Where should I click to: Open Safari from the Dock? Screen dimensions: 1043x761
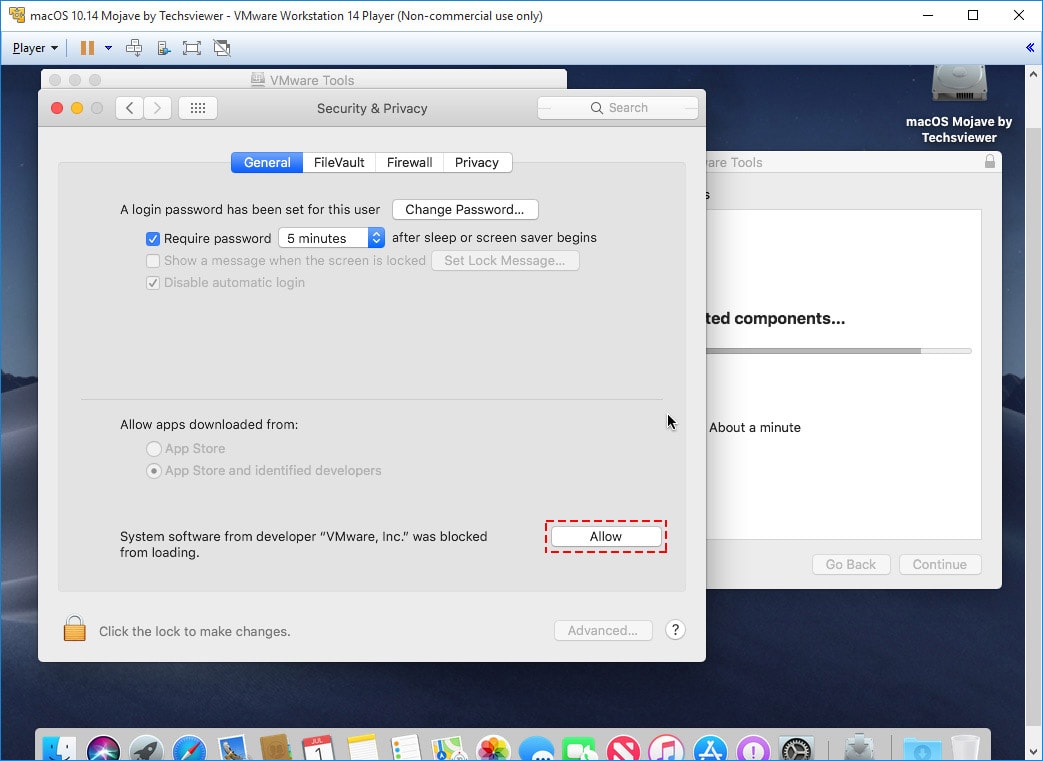(189, 748)
